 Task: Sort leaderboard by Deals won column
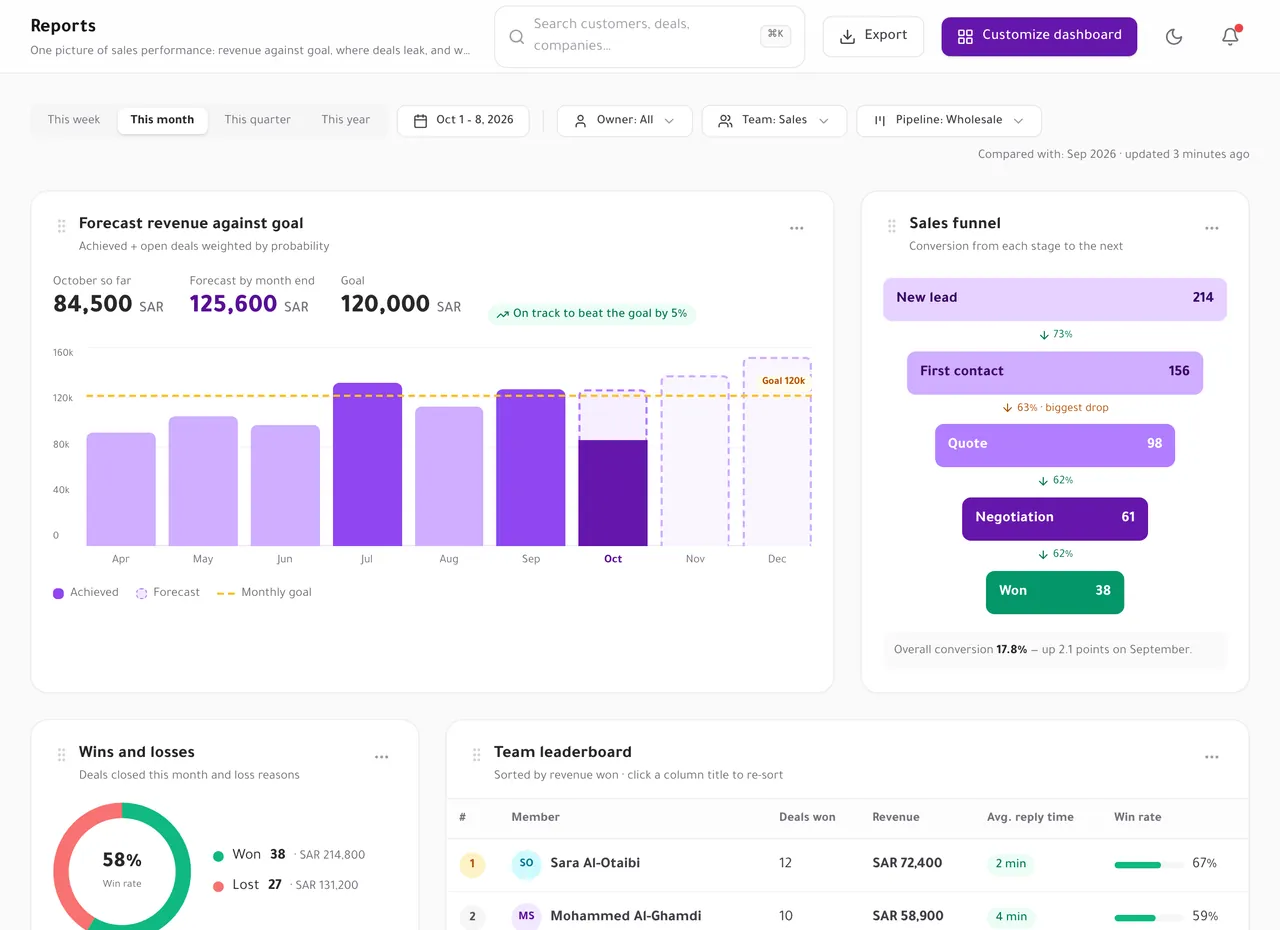(807, 817)
